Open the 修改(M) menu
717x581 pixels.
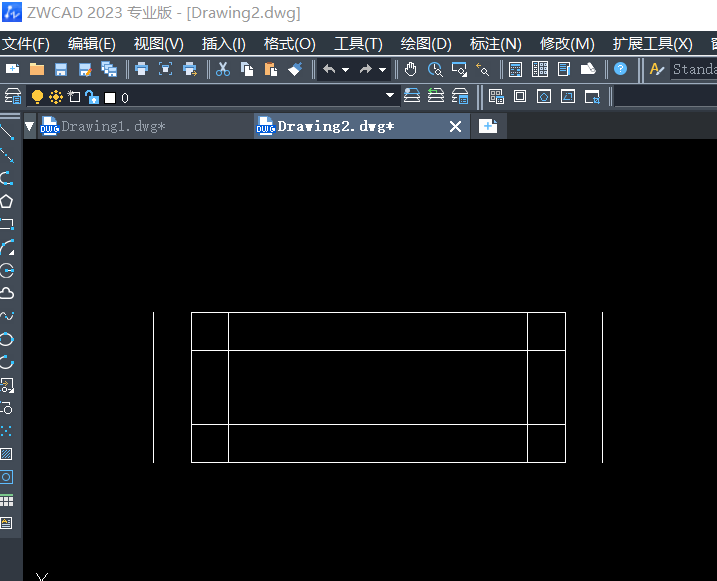567,44
